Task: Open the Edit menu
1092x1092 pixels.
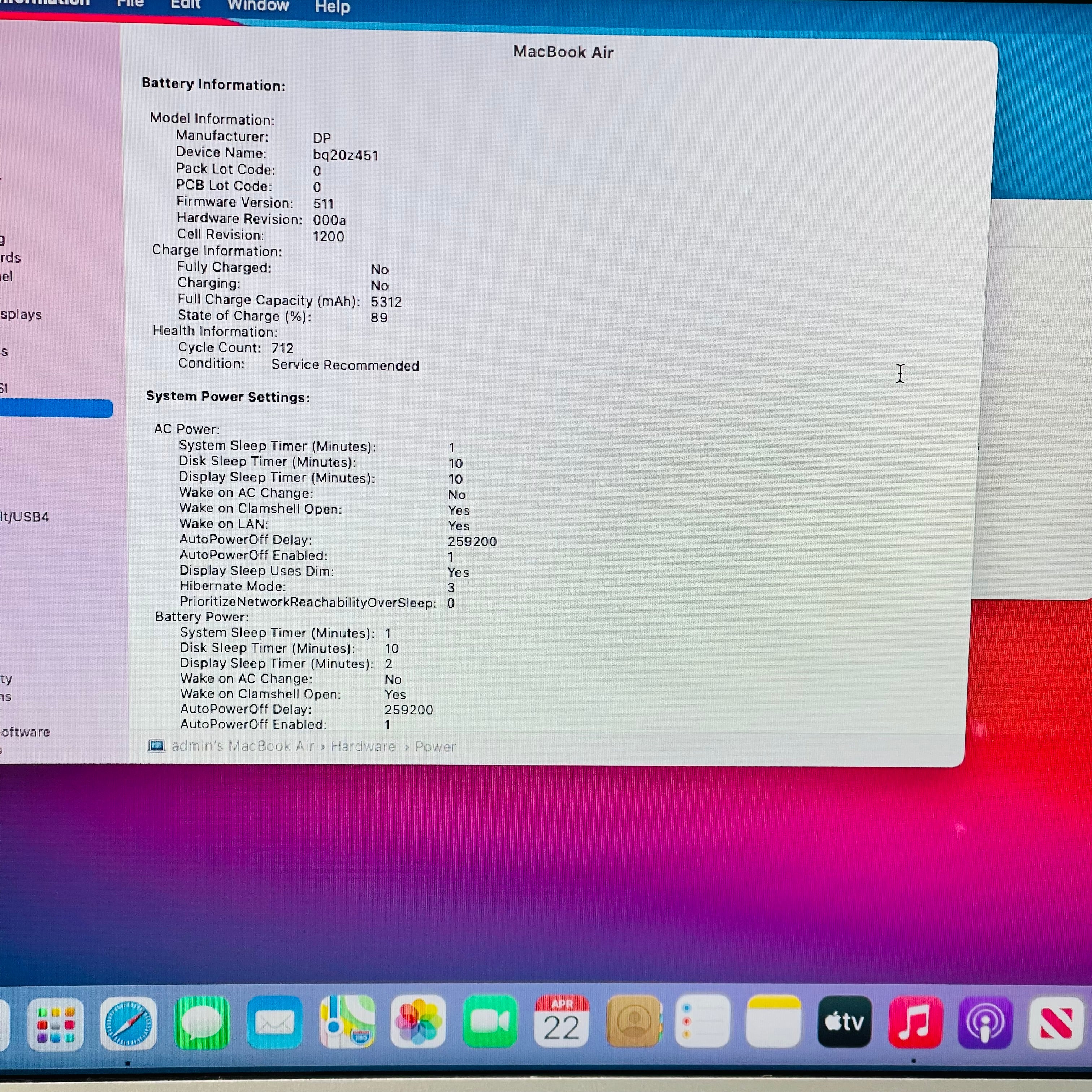Action: coord(186,4)
